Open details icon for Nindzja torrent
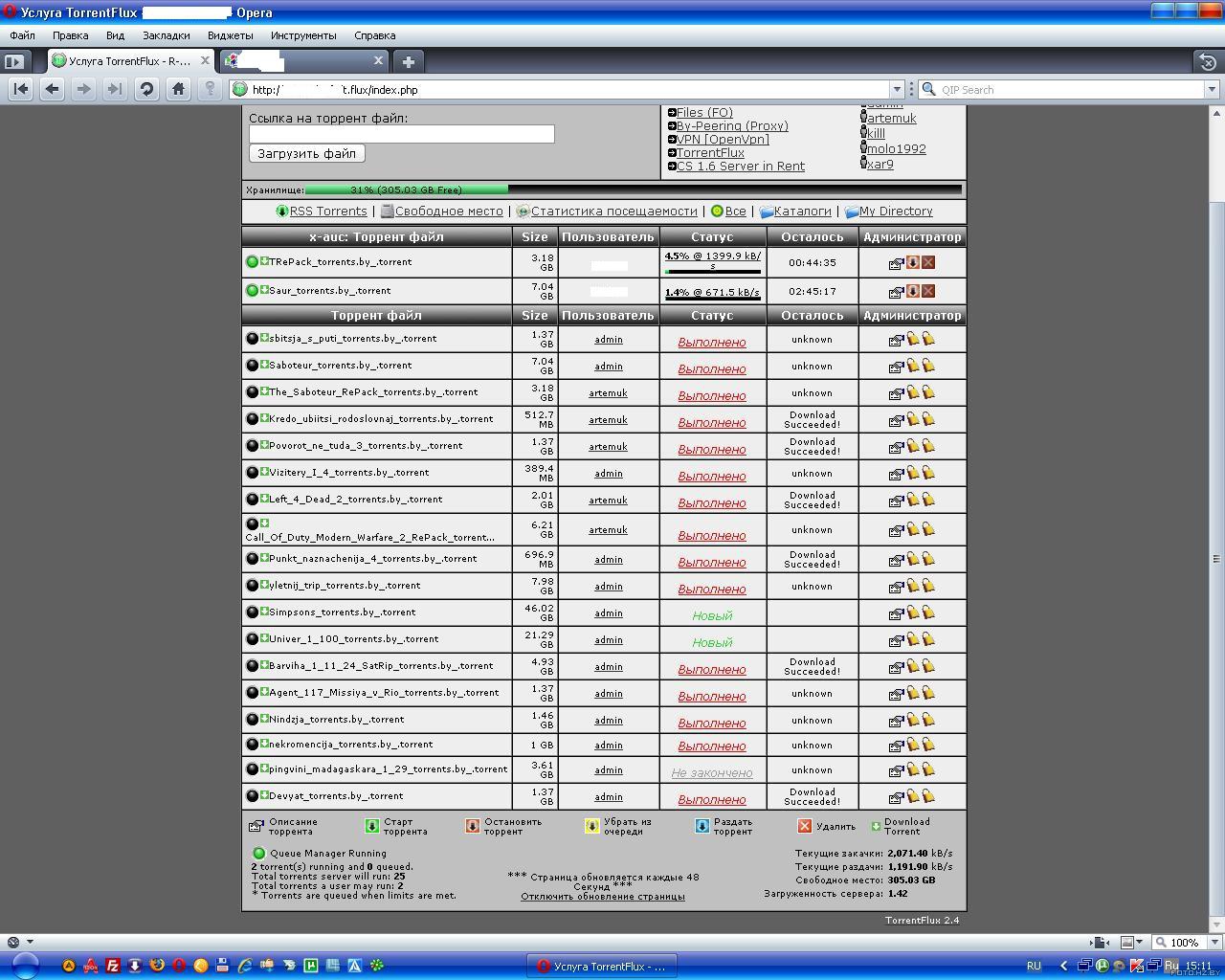The width and height of the screenshot is (1225, 980). [896, 721]
